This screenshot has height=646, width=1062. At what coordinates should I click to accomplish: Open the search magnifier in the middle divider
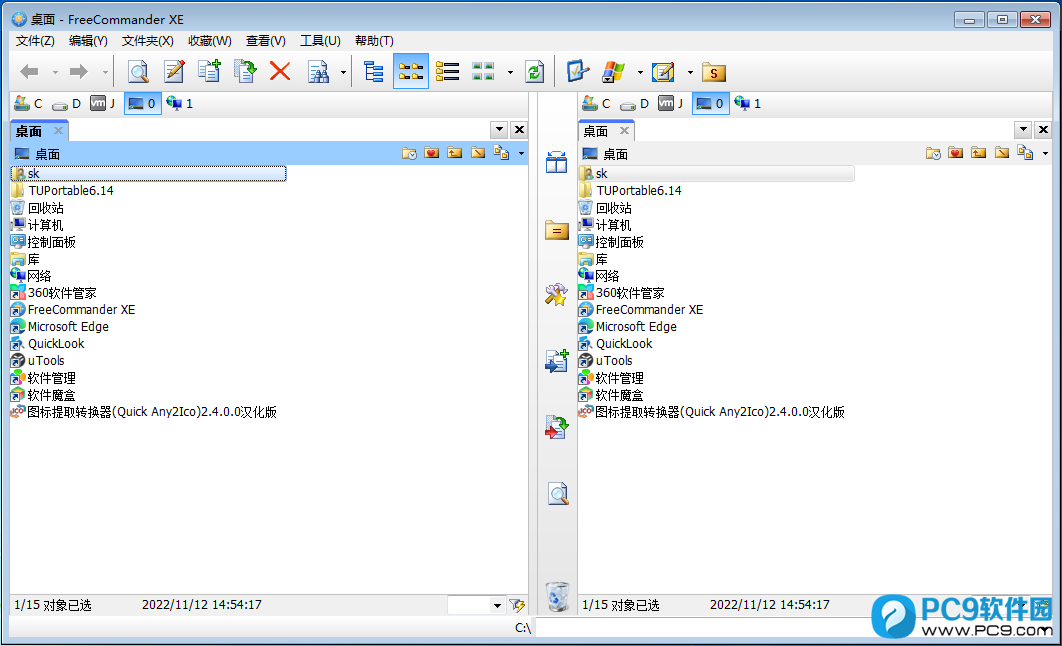tap(558, 493)
